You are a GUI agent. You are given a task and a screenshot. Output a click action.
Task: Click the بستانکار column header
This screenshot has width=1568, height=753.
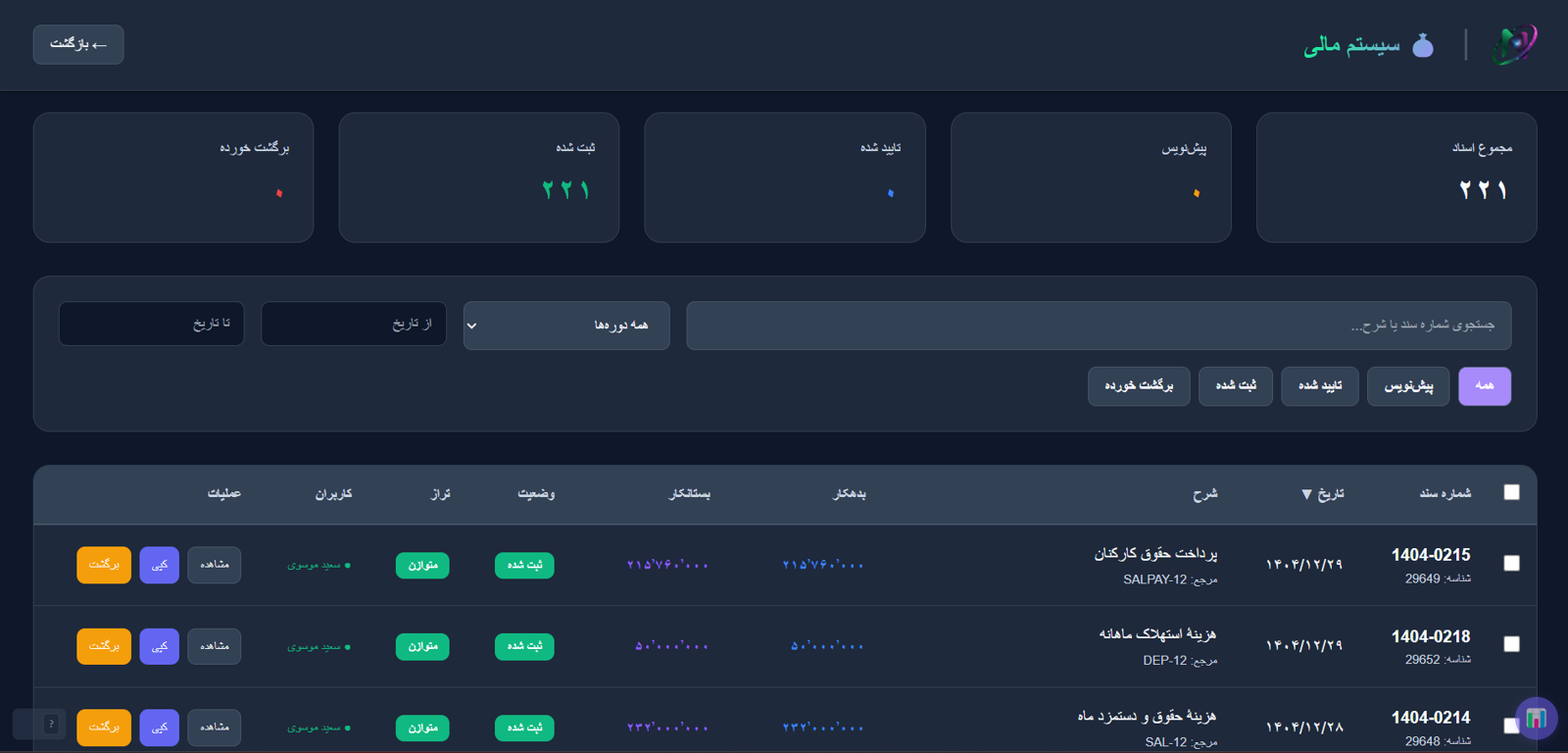click(690, 493)
